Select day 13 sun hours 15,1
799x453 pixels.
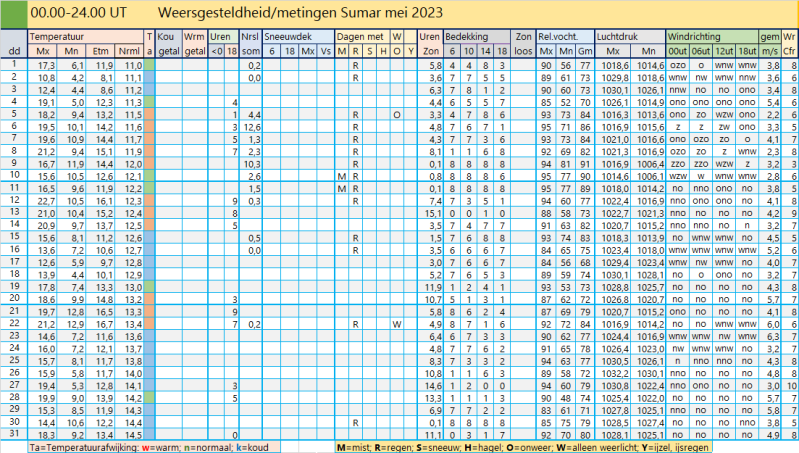pyautogui.click(x=433, y=213)
